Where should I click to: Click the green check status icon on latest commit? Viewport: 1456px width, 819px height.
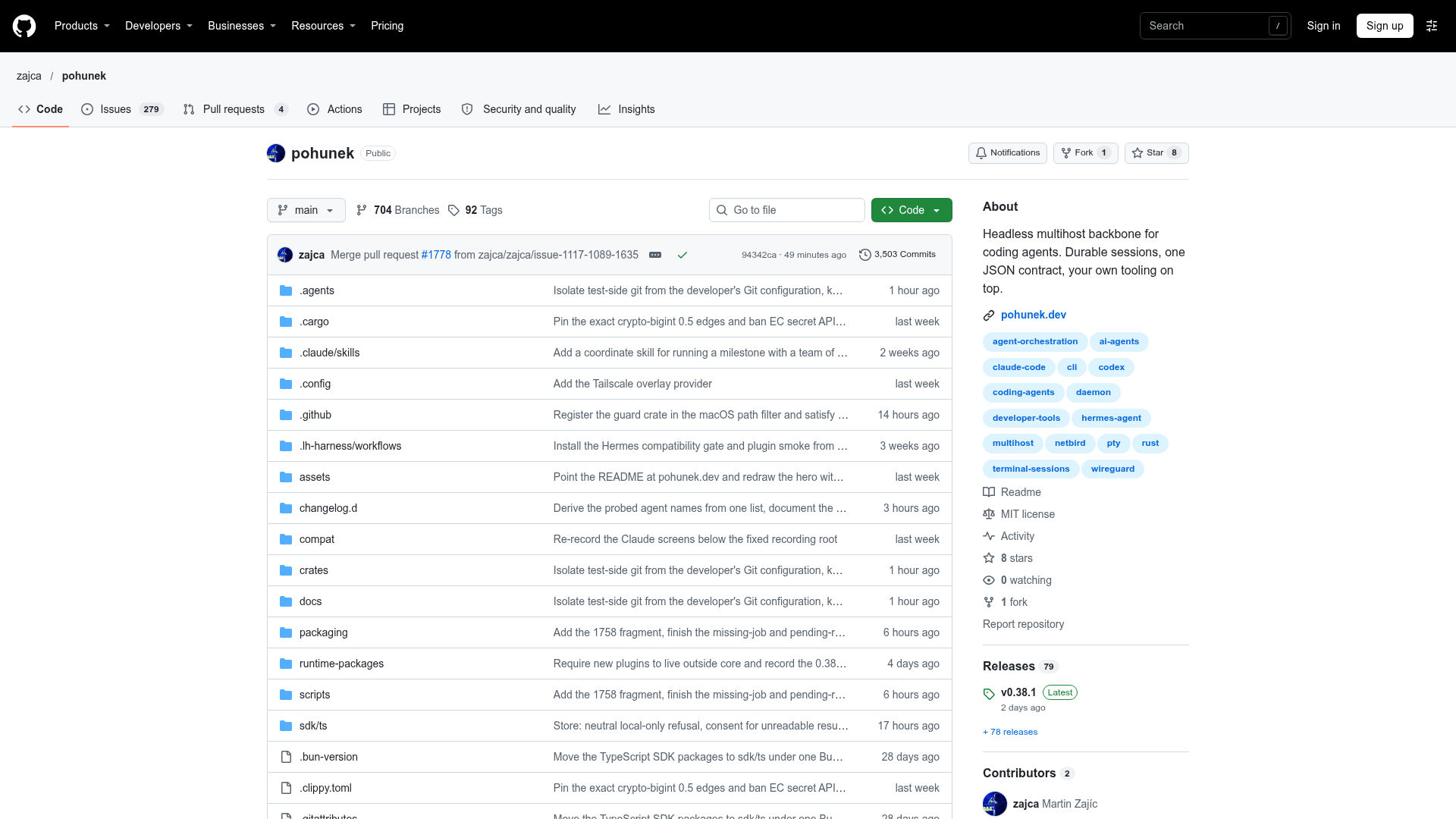(682, 255)
